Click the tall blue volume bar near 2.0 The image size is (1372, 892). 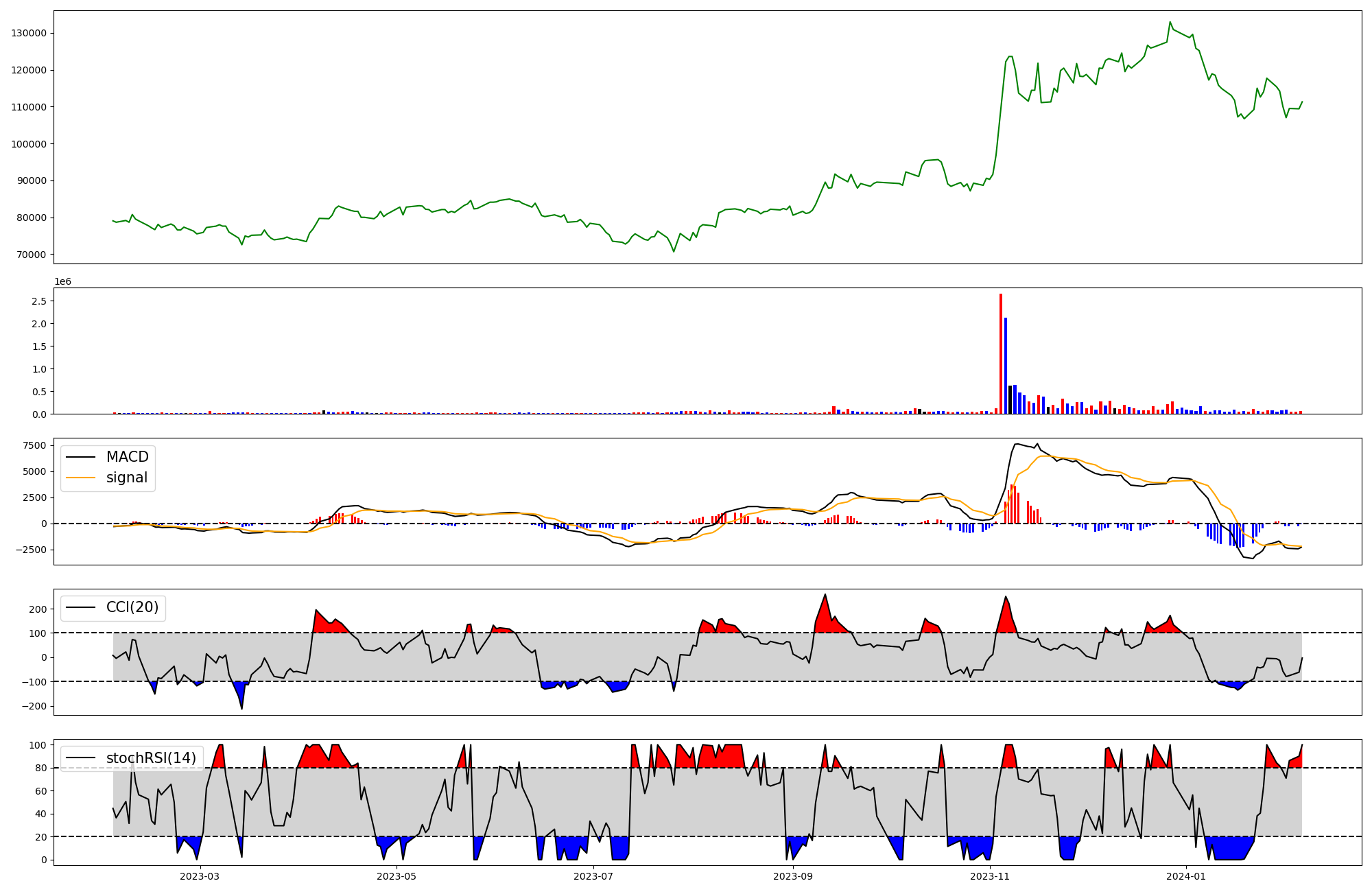(1006, 366)
